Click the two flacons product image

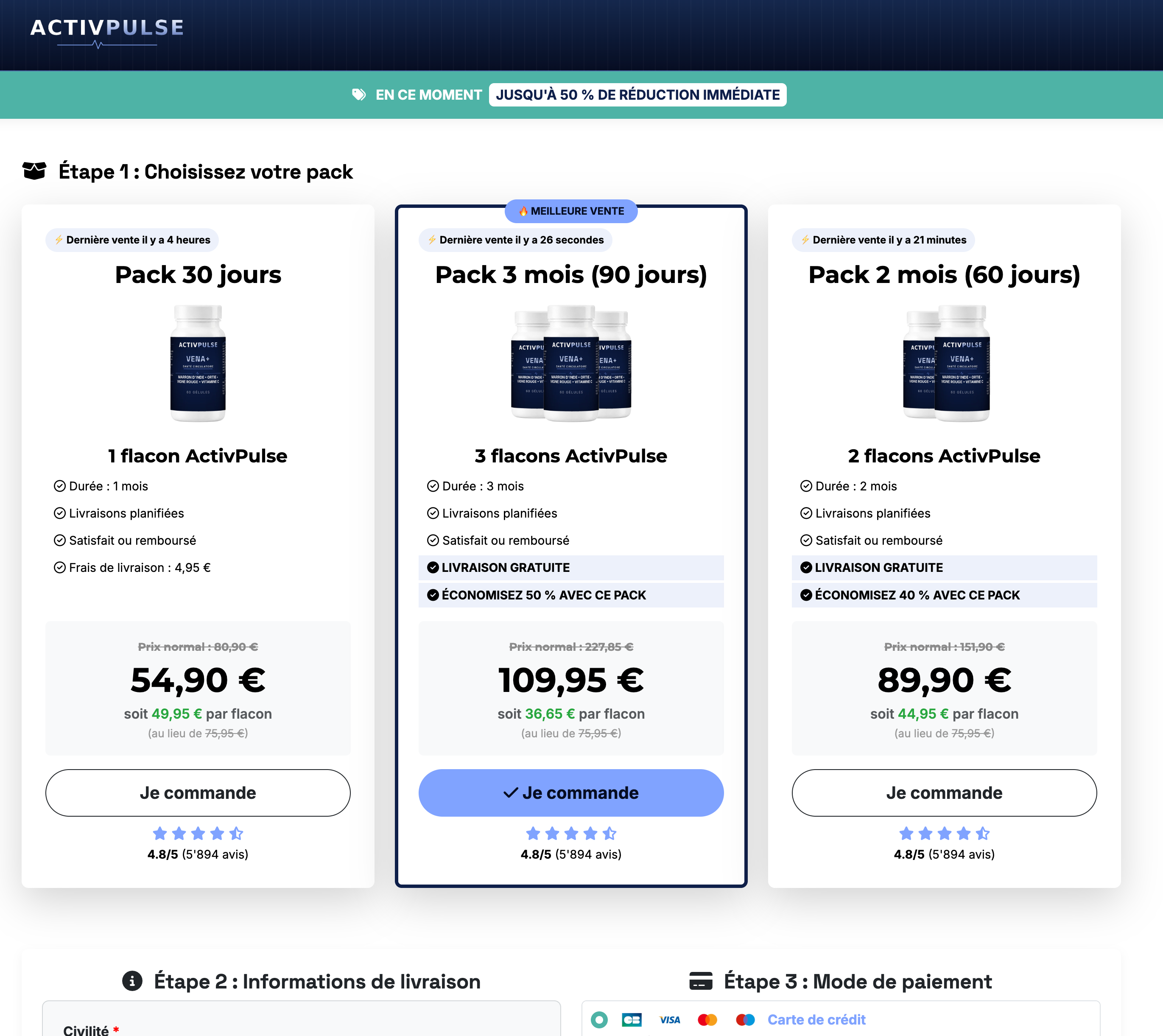946,363
